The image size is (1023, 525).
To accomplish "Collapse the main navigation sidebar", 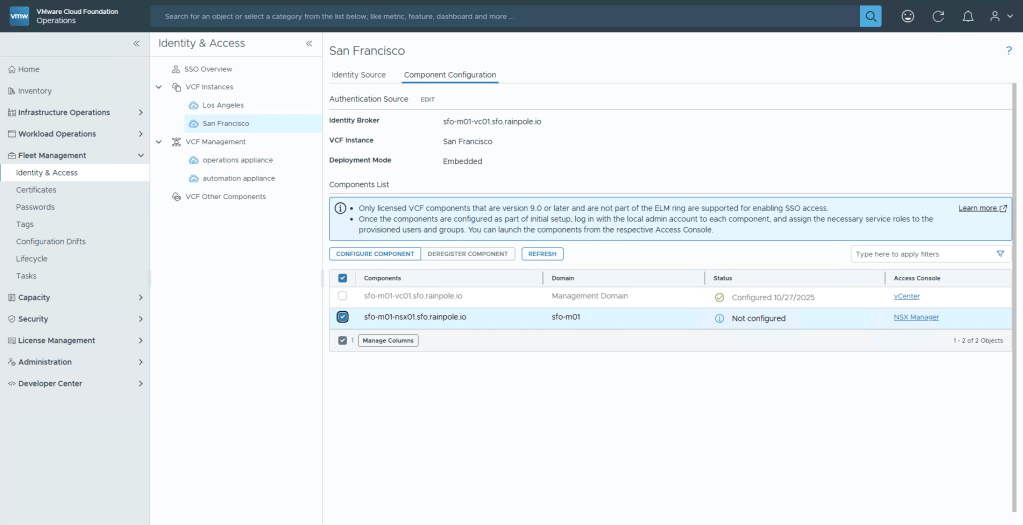I will point(137,44).
